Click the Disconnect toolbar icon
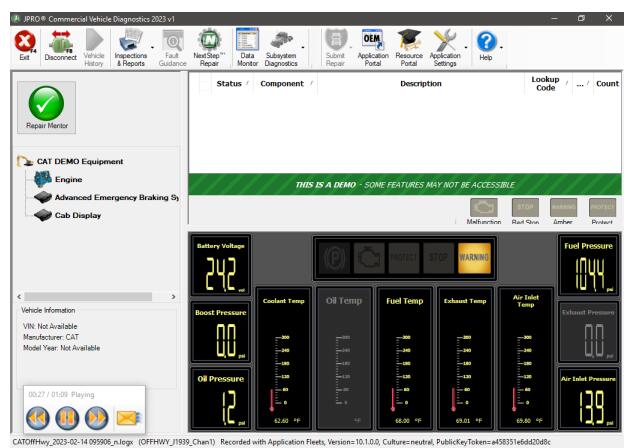The width and height of the screenshot is (634, 448). [x=61, y=46]
